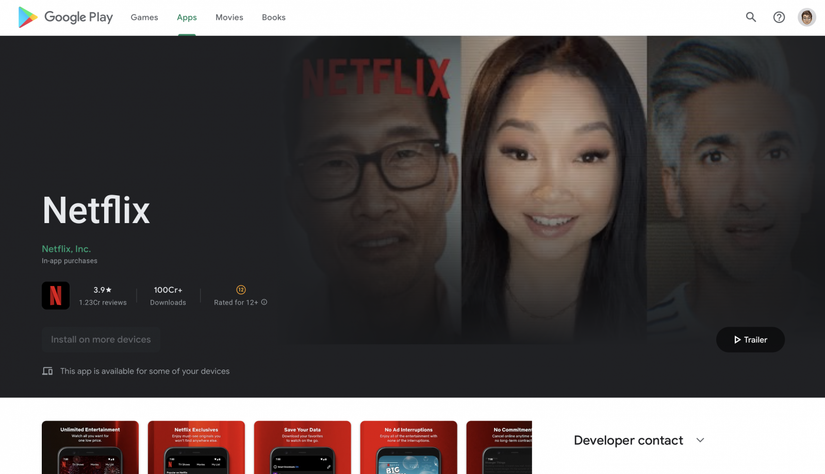
Task: Open the Save Your Data screenshot
Action: [303, 447]
